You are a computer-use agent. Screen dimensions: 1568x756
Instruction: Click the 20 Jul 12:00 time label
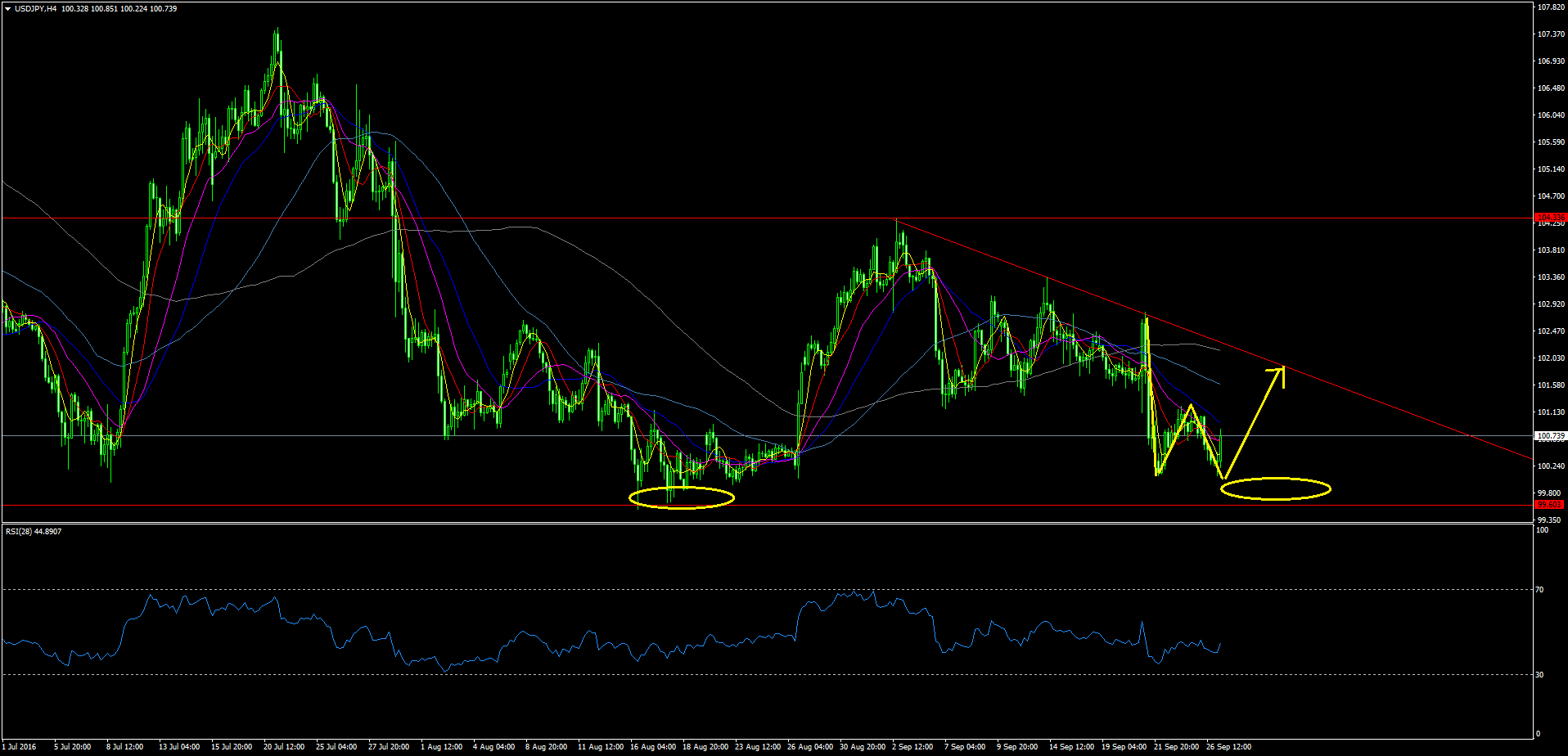pyautogui.click(x=284, y=747)
